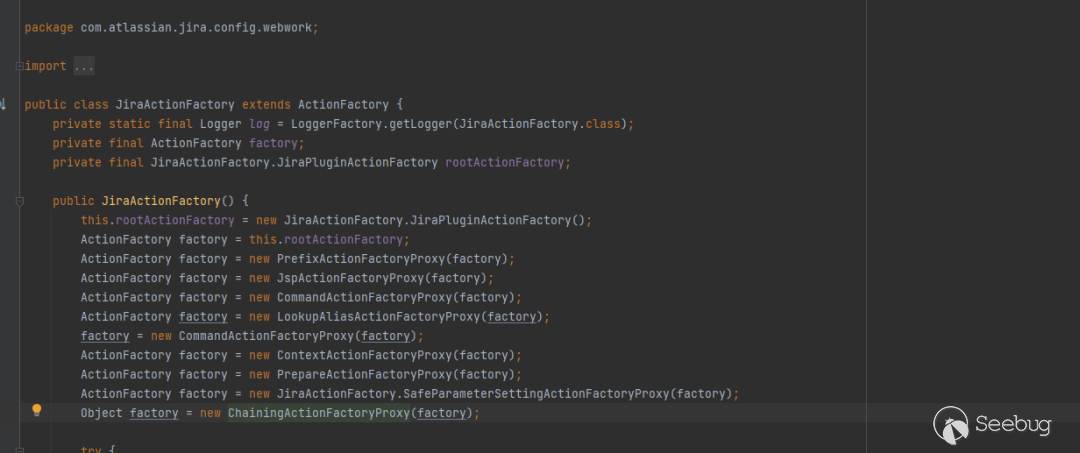
Task: Click 'LookupAliasActionFactoryProxy' constructor call
Action: 378,317
